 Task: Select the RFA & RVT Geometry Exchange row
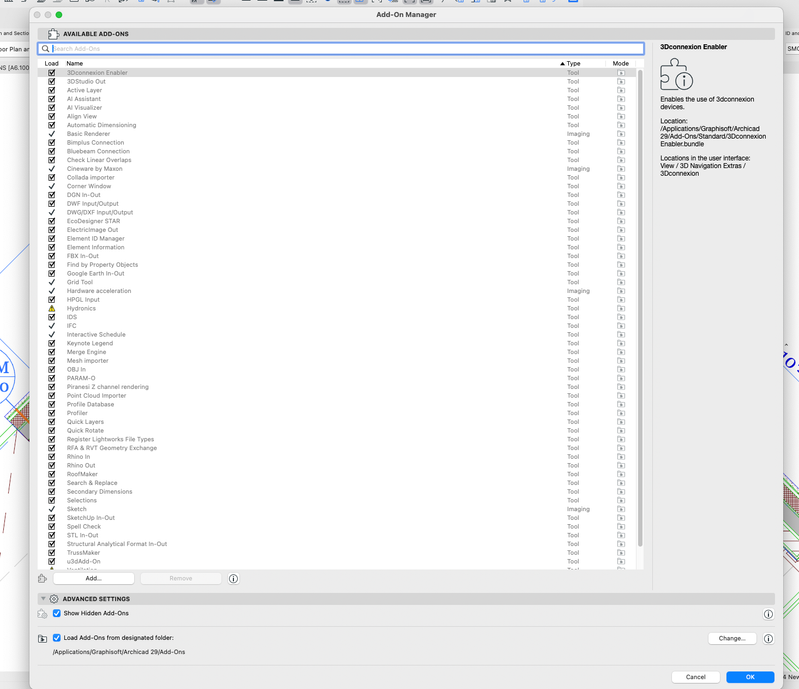337,448
